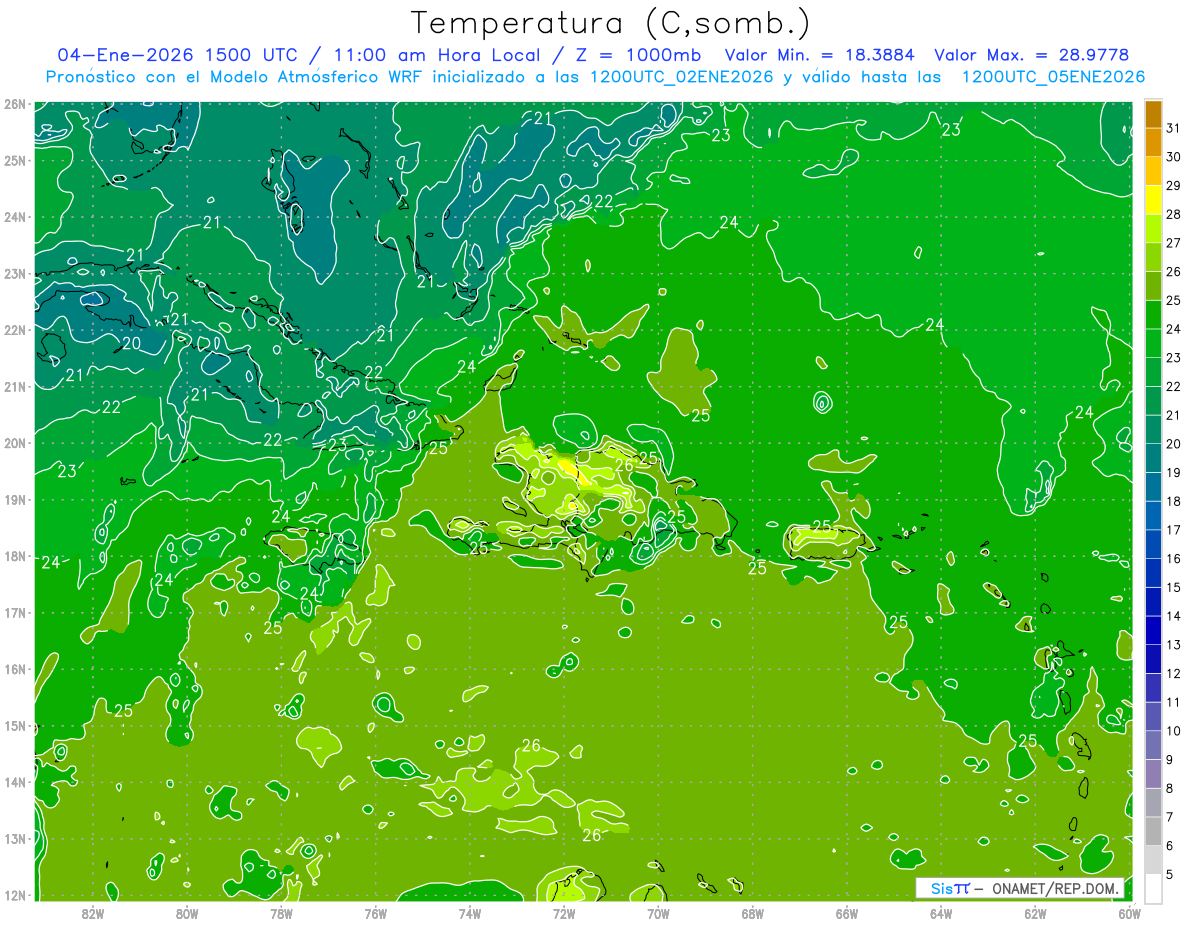Click the '60W' longitude axis label
Screen dimensions: 1200x927
coord(1128,913)
